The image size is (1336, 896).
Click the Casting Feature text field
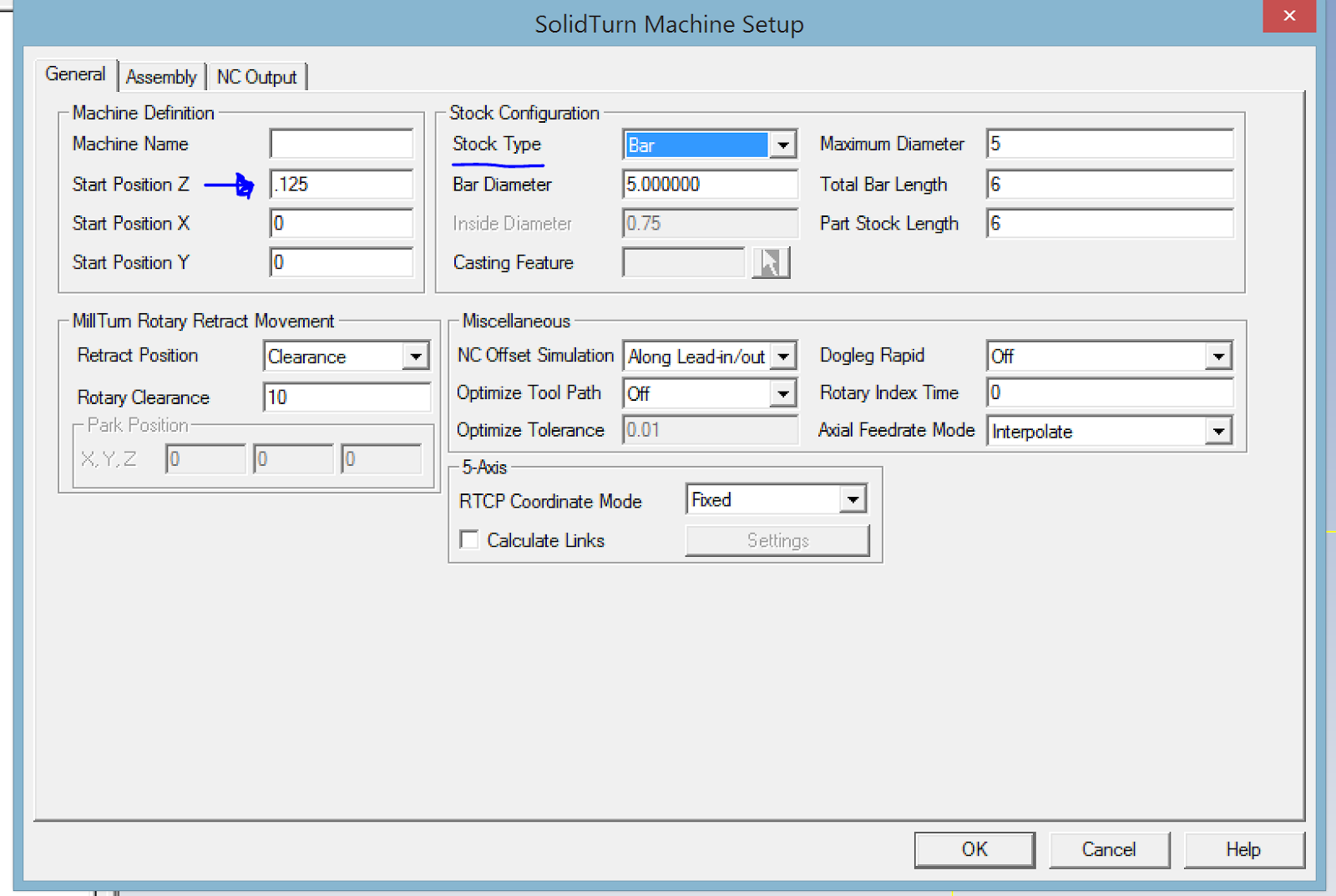coord(683,262)
